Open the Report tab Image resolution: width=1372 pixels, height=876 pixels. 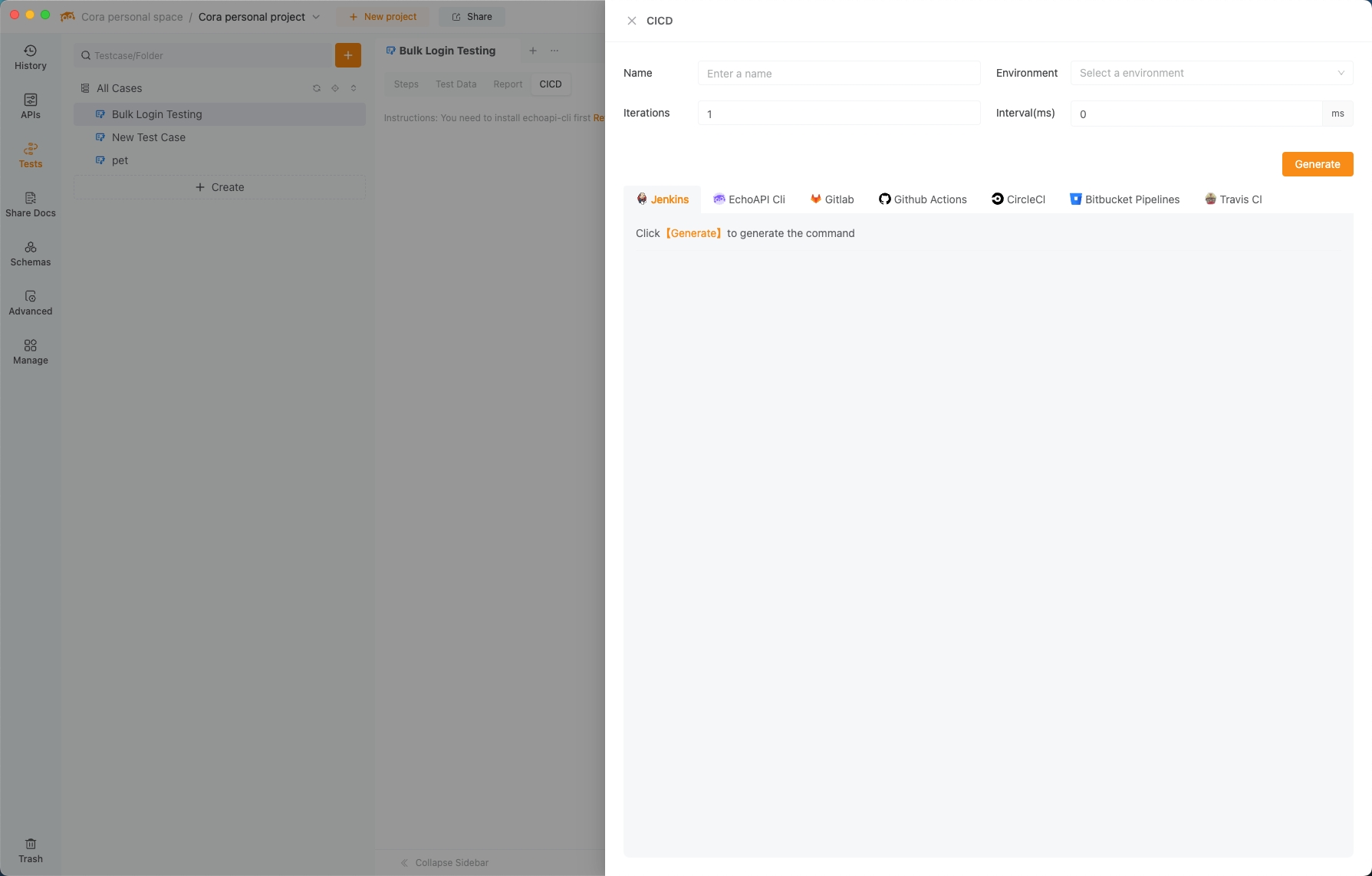tap(508, 84)
